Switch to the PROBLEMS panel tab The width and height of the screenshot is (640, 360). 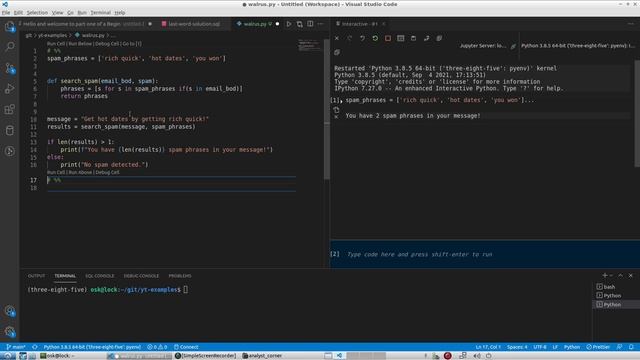[180, 276]
